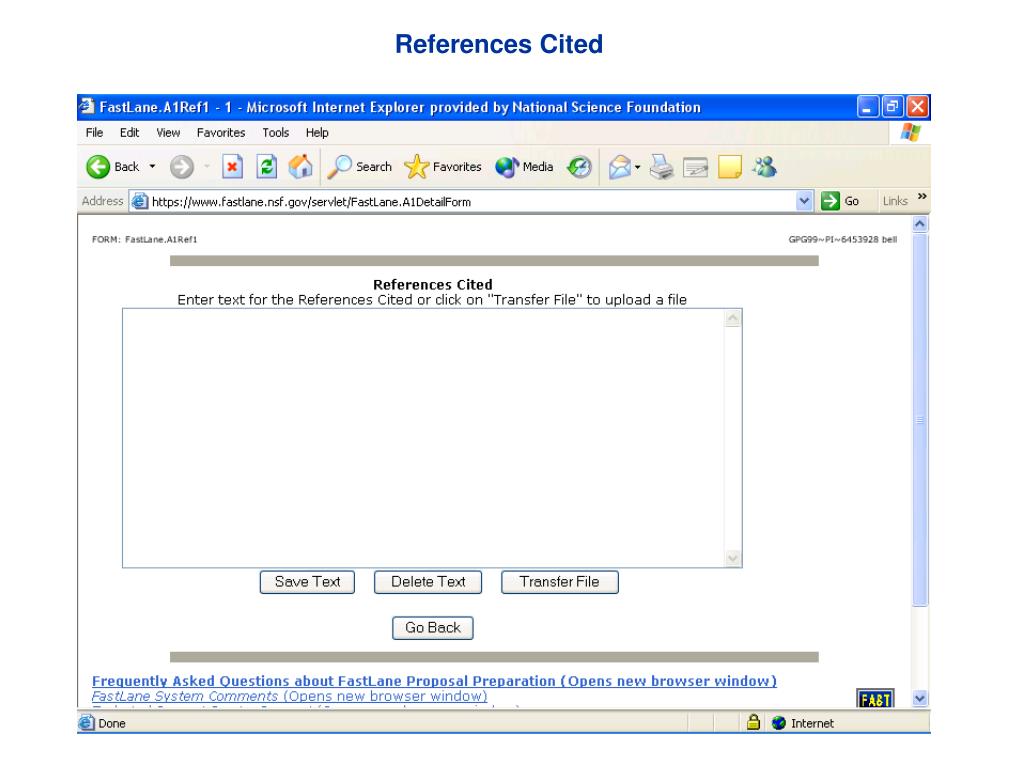Click the address bar URL field

point(470,202)
